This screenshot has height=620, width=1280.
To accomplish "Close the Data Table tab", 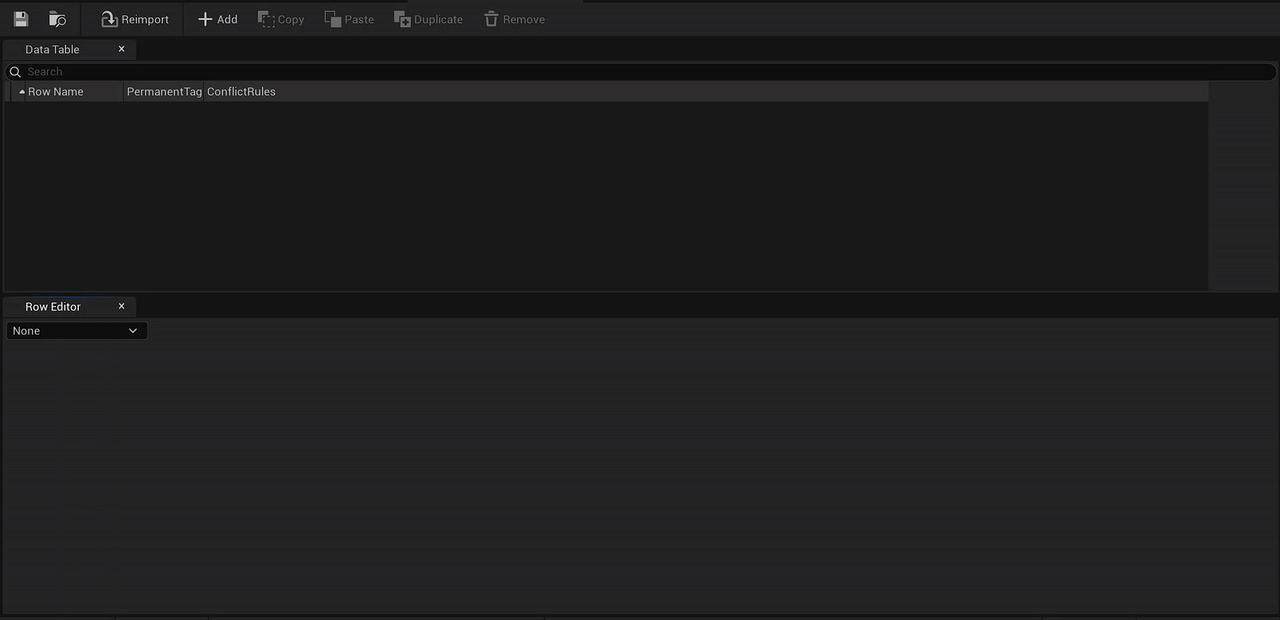I will [122, 49].
